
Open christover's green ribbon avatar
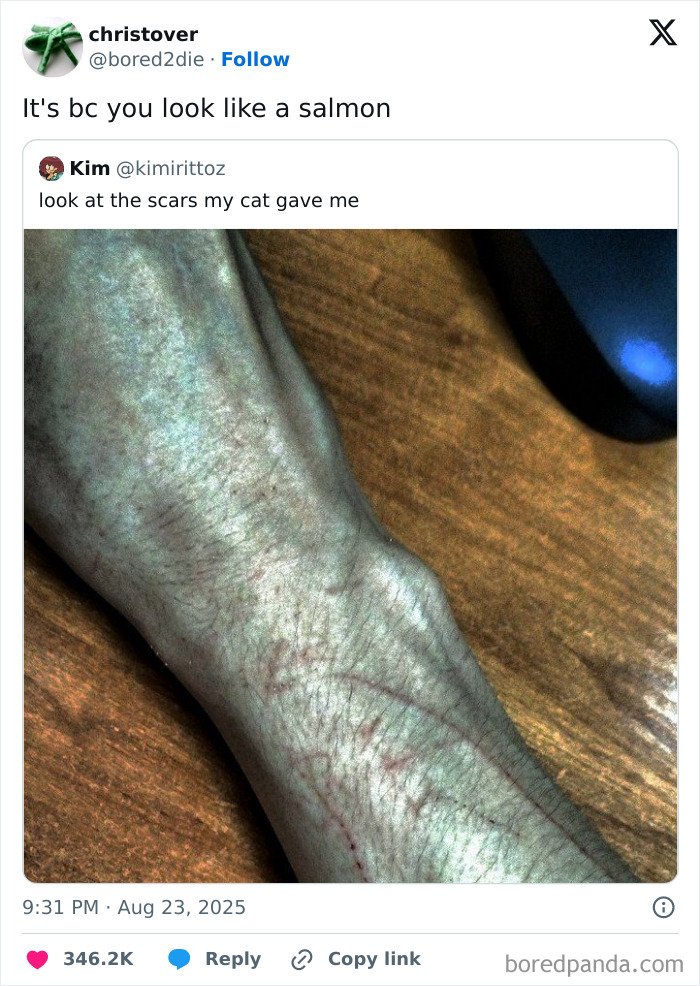tap(53, 47)
